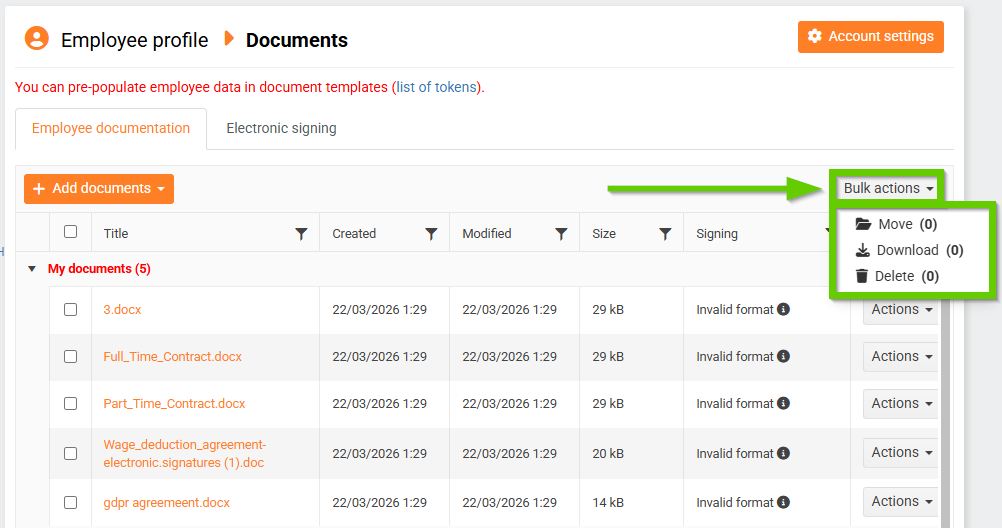Click the Created column filter icon
The width and height of the screenshot is (1002, 528).
431,234
